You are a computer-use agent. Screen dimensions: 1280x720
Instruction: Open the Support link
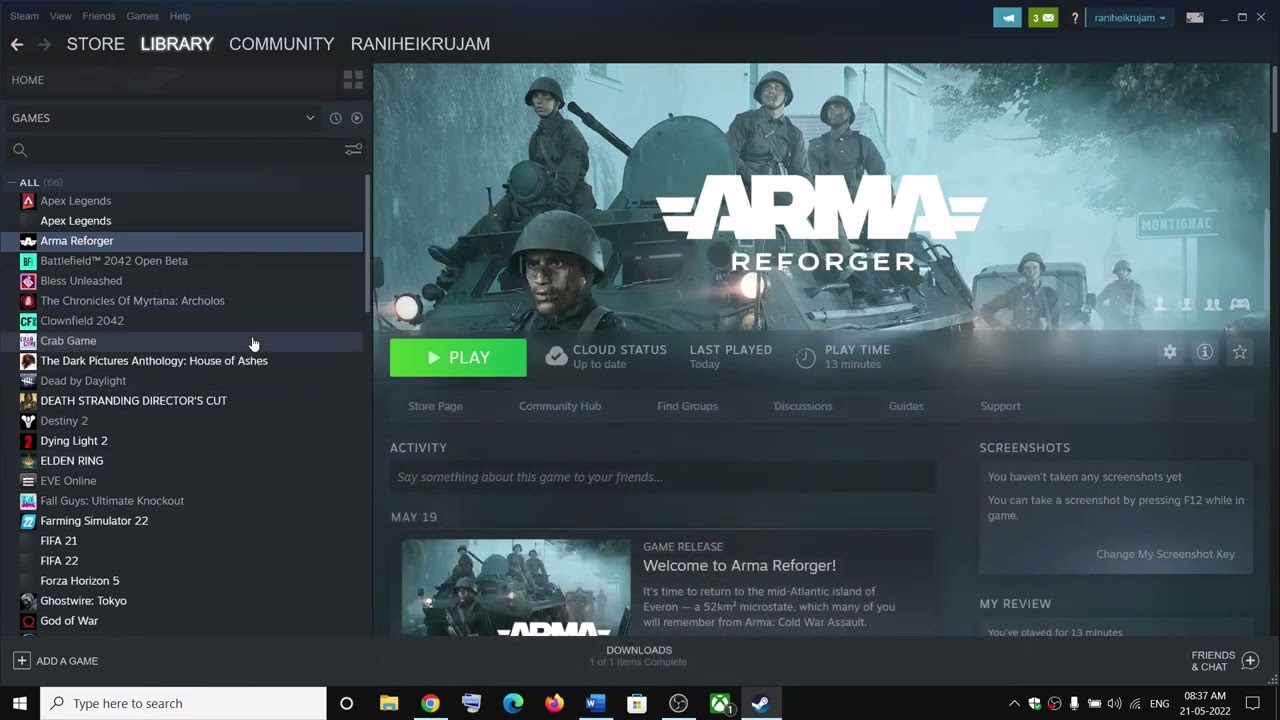click(1000, 406)
